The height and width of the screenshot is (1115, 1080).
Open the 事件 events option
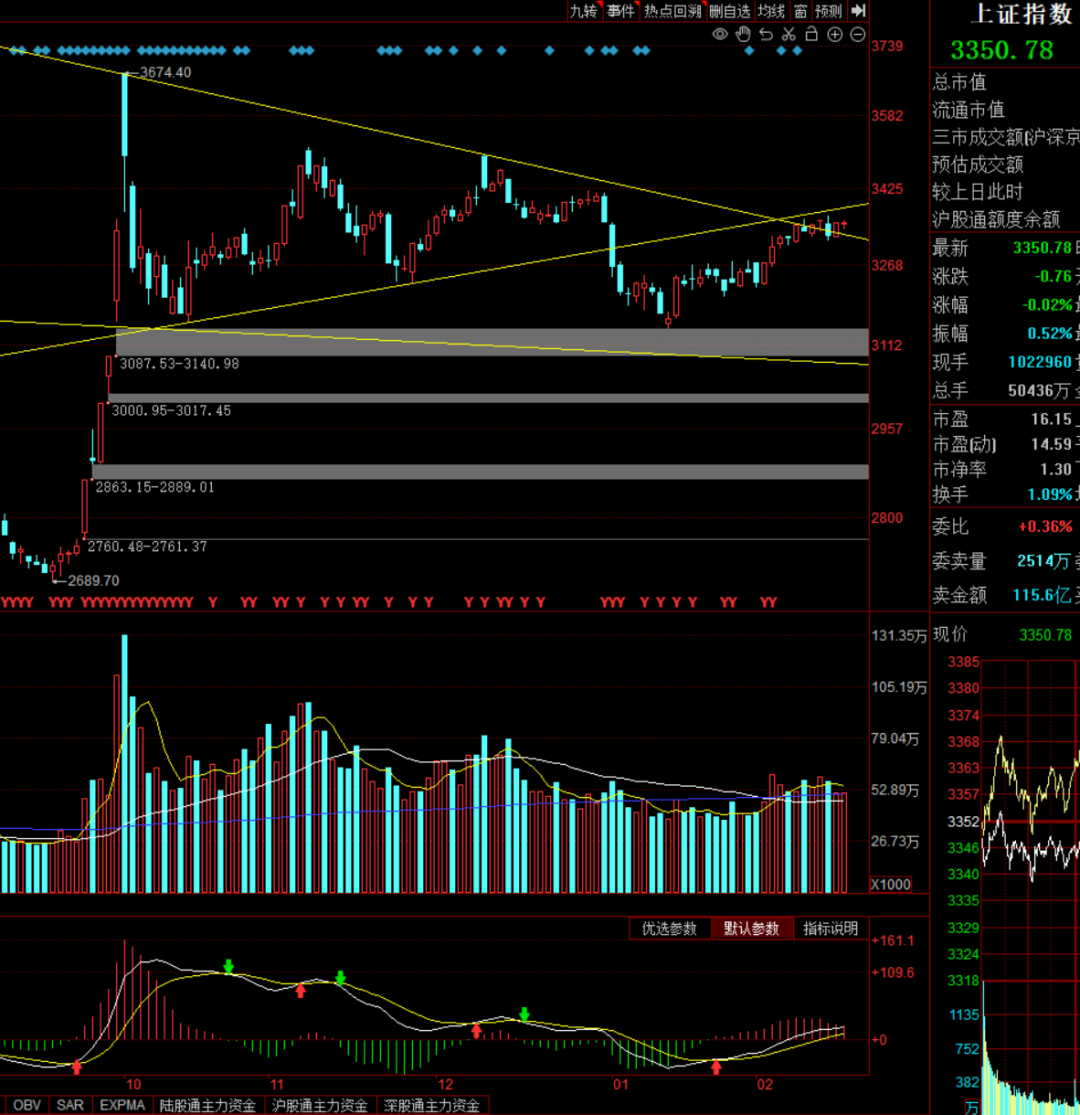pos(621,11)
